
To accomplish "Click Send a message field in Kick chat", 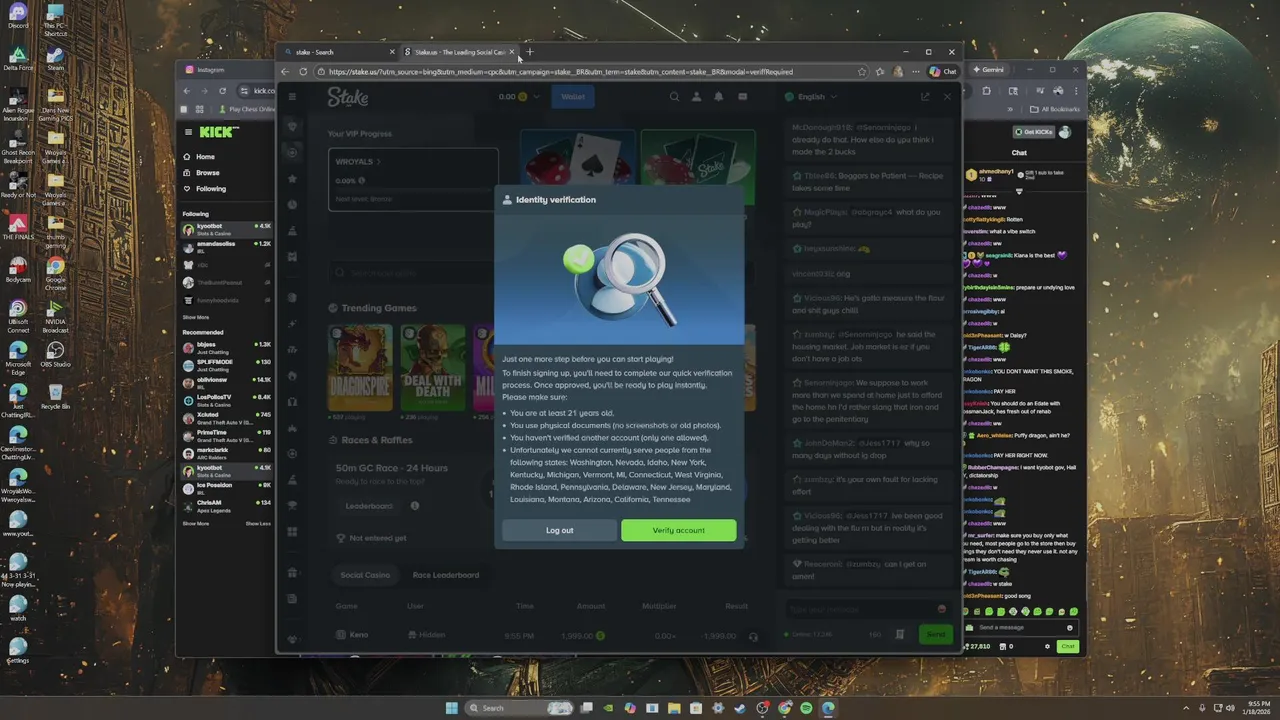I will 1020,628.
